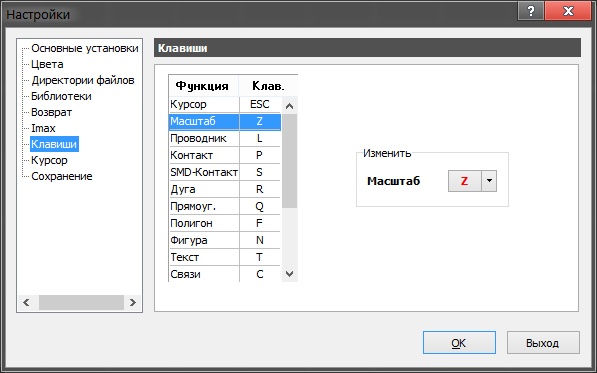Open the Библиотеки settings page

click(61, 96)
